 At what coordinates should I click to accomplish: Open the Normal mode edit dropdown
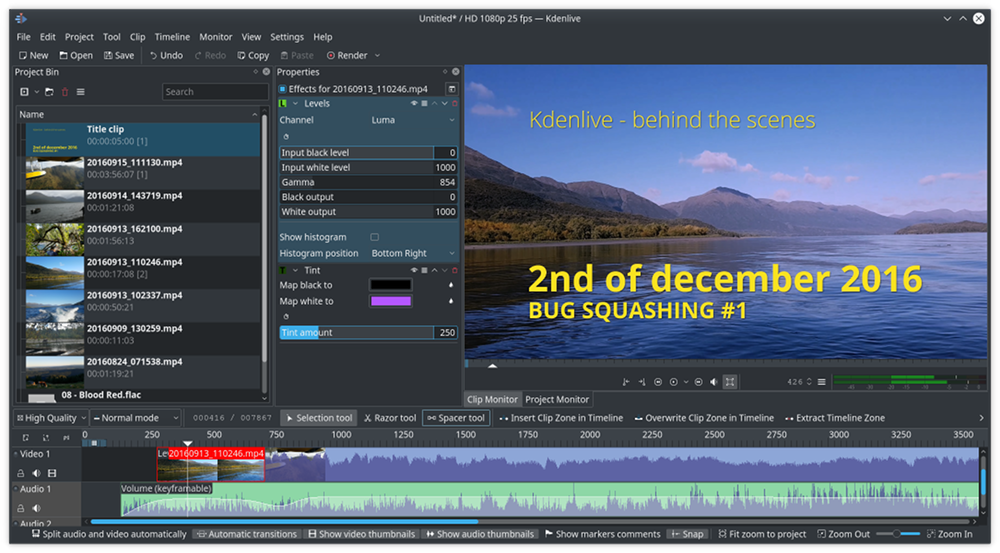tap(135, 418)
